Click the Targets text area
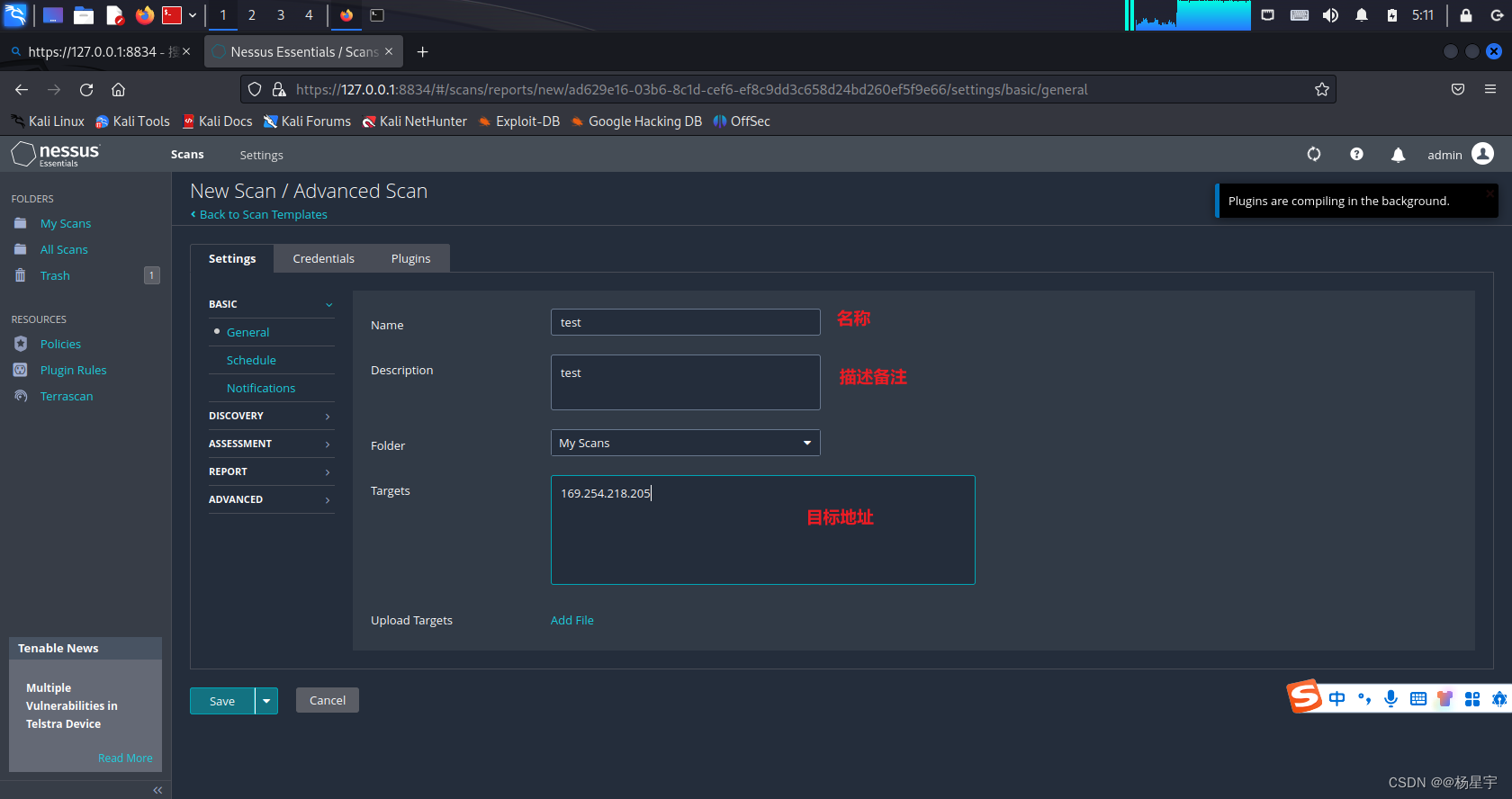1512x799 pixels. tap(762, 530)
